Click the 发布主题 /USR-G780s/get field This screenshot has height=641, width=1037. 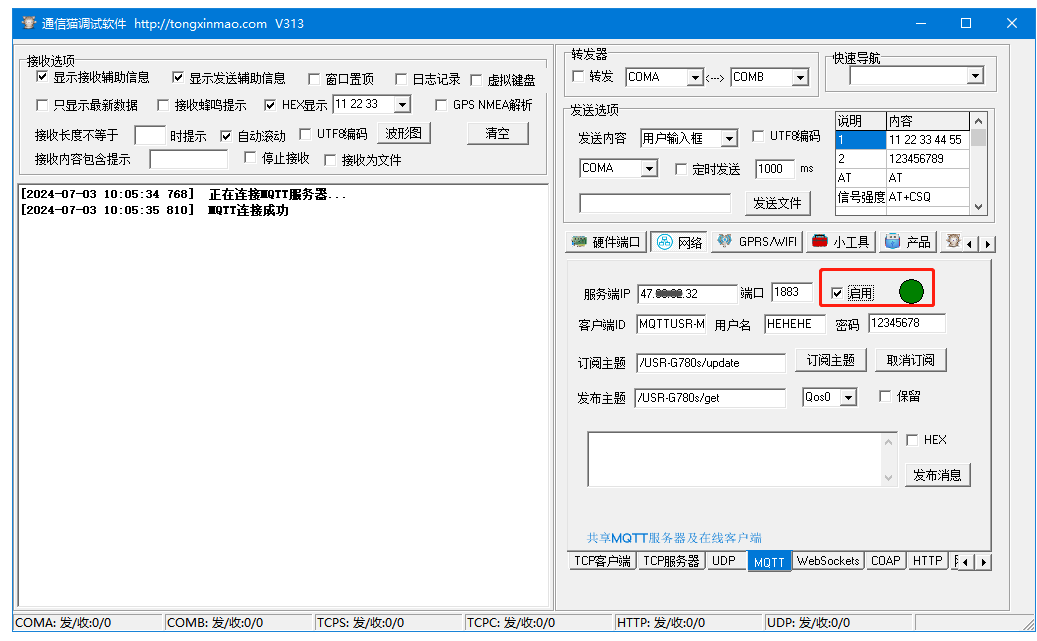pos(710,398)
